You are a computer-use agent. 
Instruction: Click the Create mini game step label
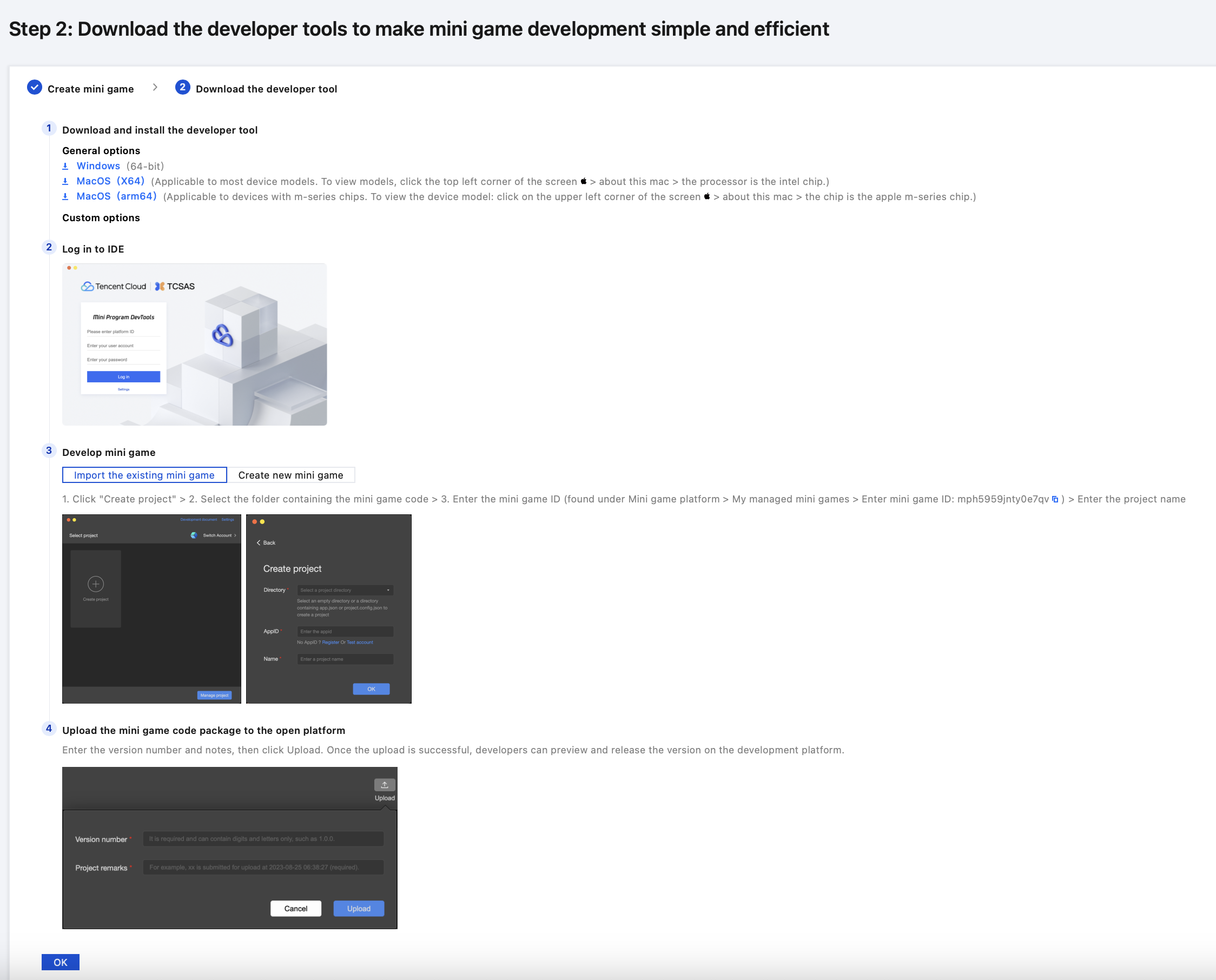click(x=90, y=89)
